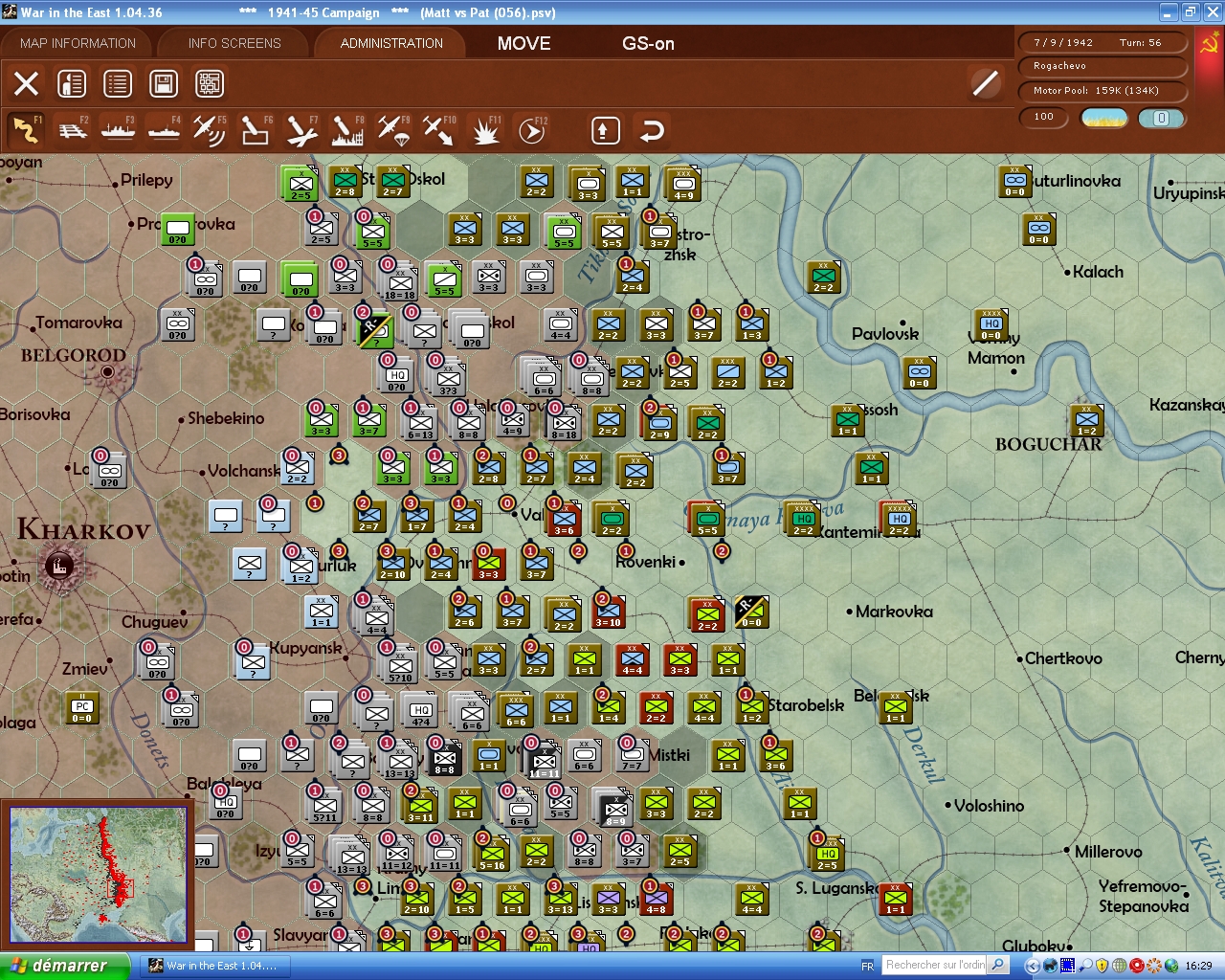Click the 100 value pill
Screen dimensions: 1225x980
pos(1044,118)
